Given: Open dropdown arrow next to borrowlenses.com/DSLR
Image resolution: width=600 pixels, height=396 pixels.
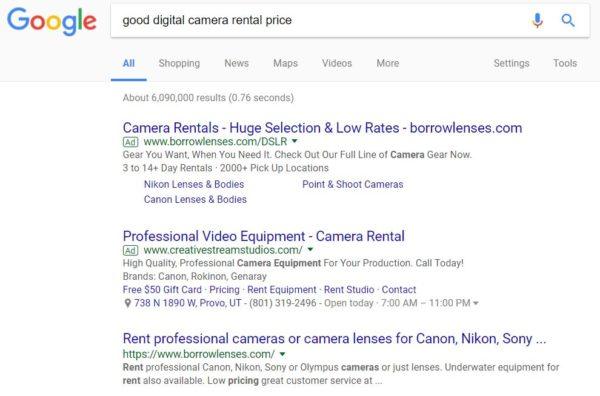Looking at the screenshot, I should click(x=295, y=141).
